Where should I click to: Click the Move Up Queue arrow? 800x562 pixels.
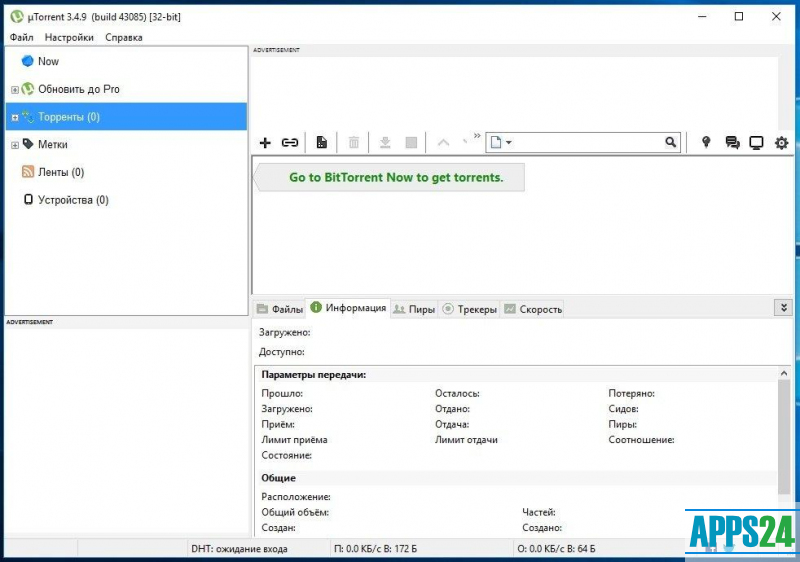[x=443, y=142]
